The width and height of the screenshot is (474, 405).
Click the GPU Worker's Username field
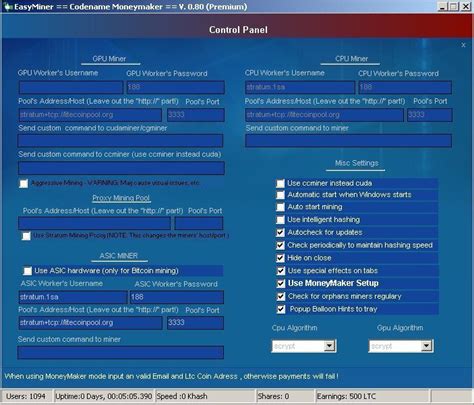click(71, 88)
